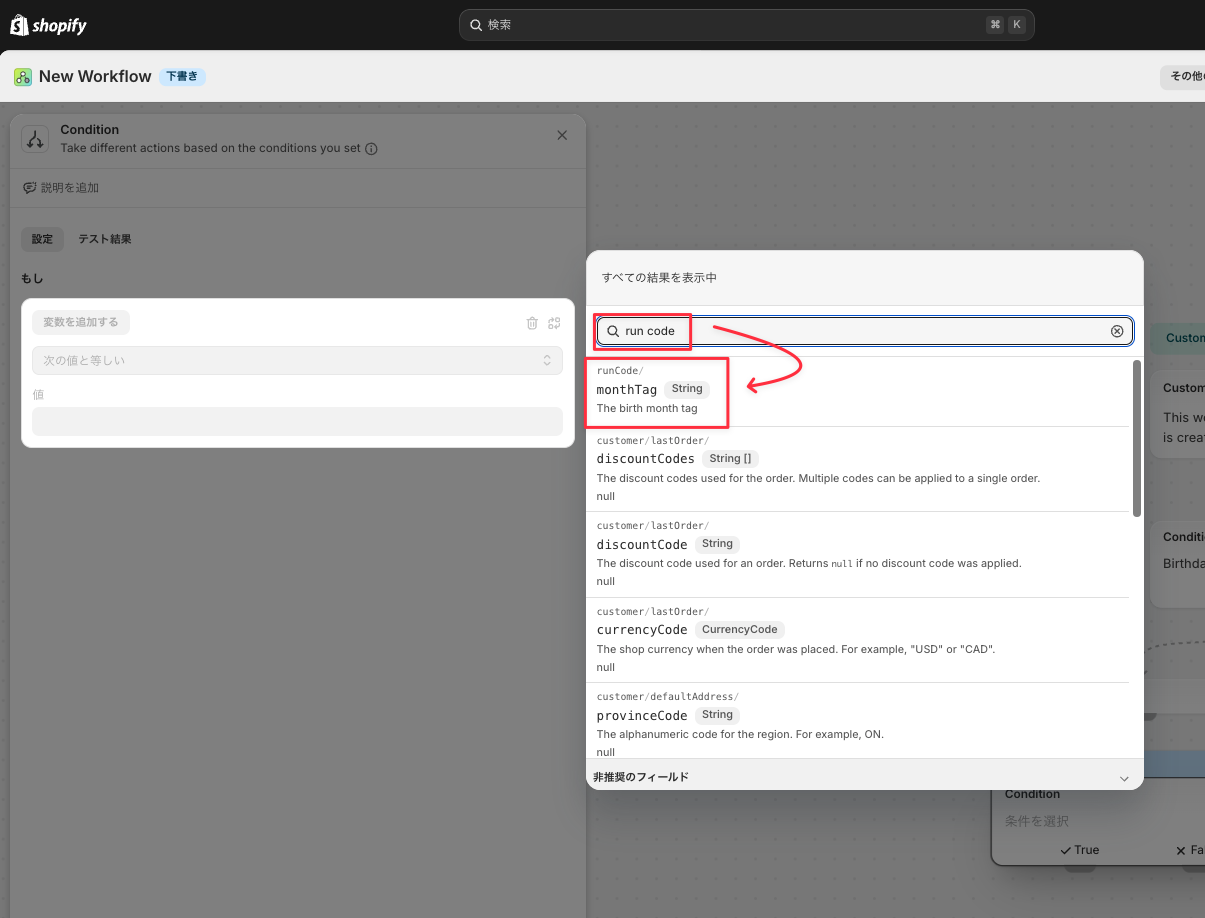
Task: Click the results list scrollbar
Action: tap(1136, 438)
